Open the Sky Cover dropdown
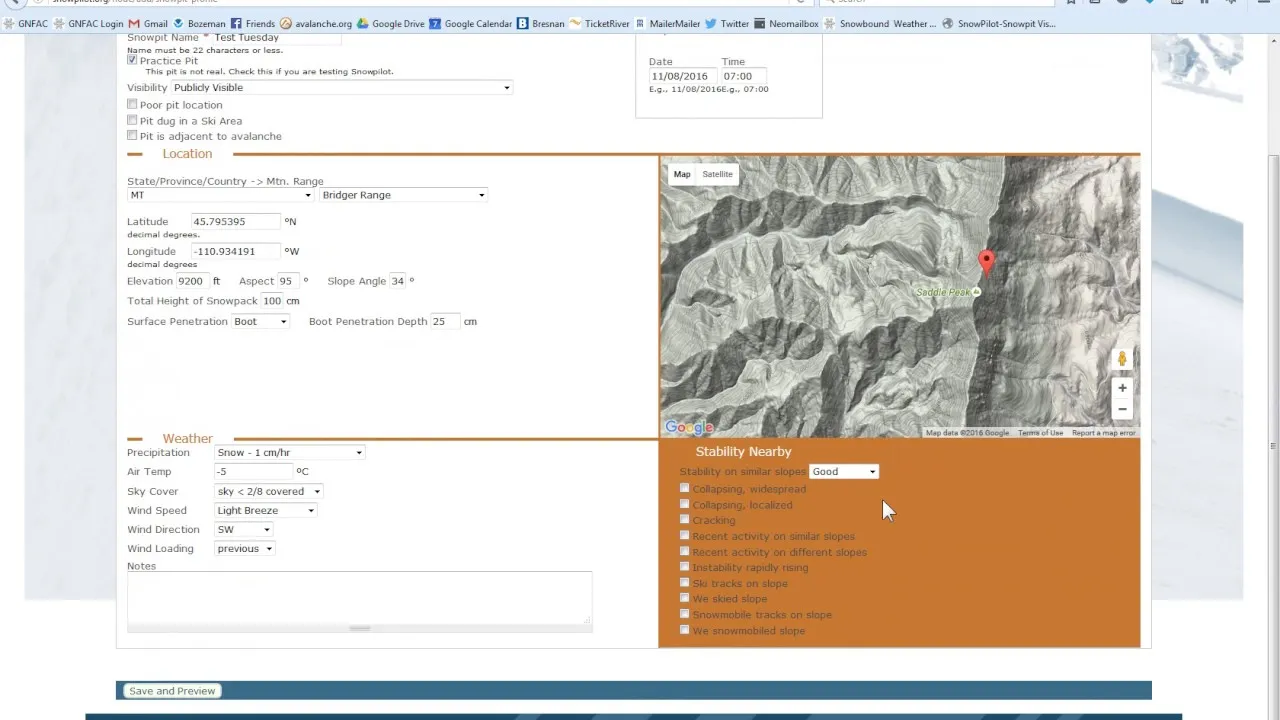 [x=269, y=492]
